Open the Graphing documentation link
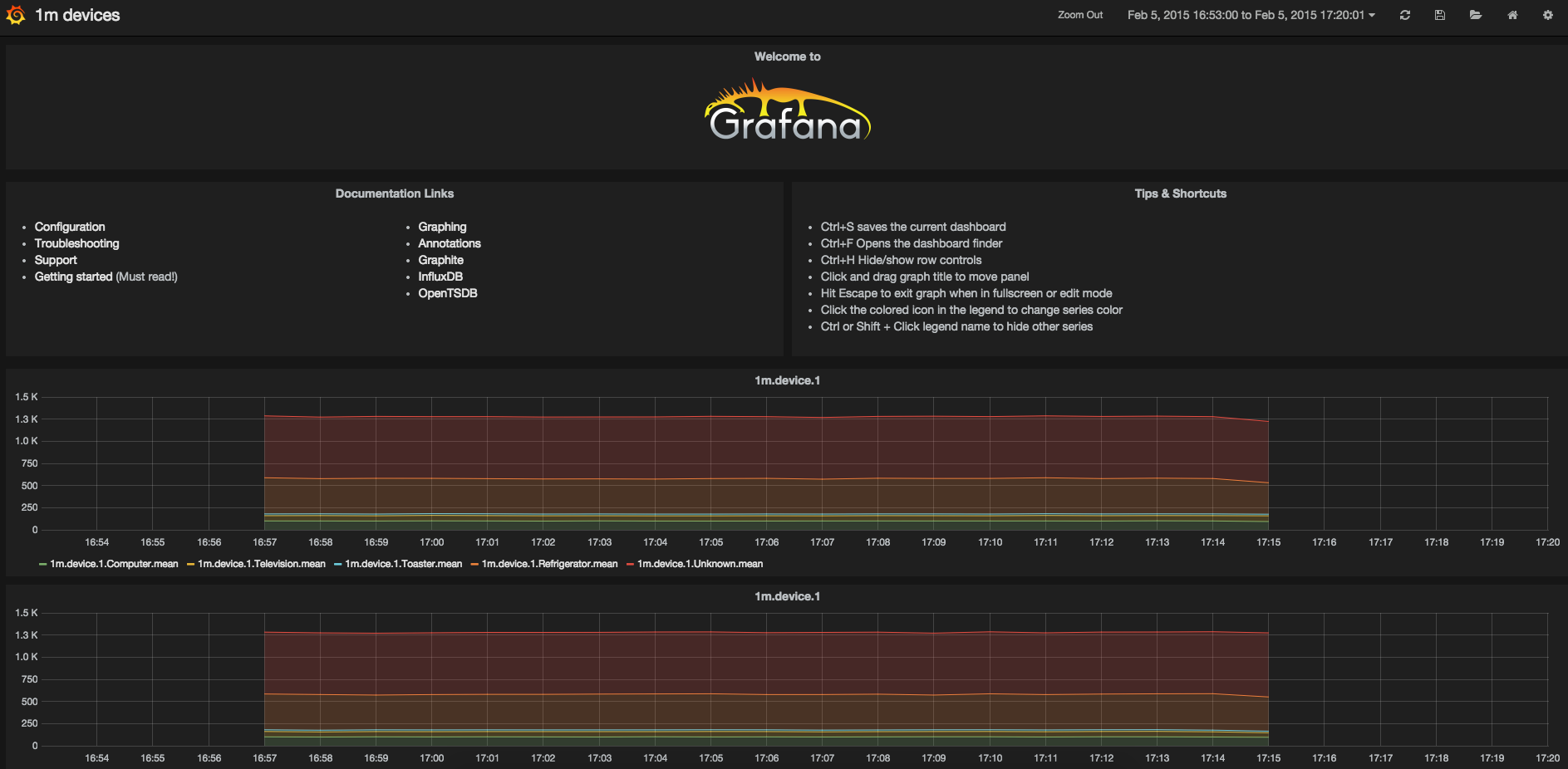The image size is (1568, 769). 442,227
